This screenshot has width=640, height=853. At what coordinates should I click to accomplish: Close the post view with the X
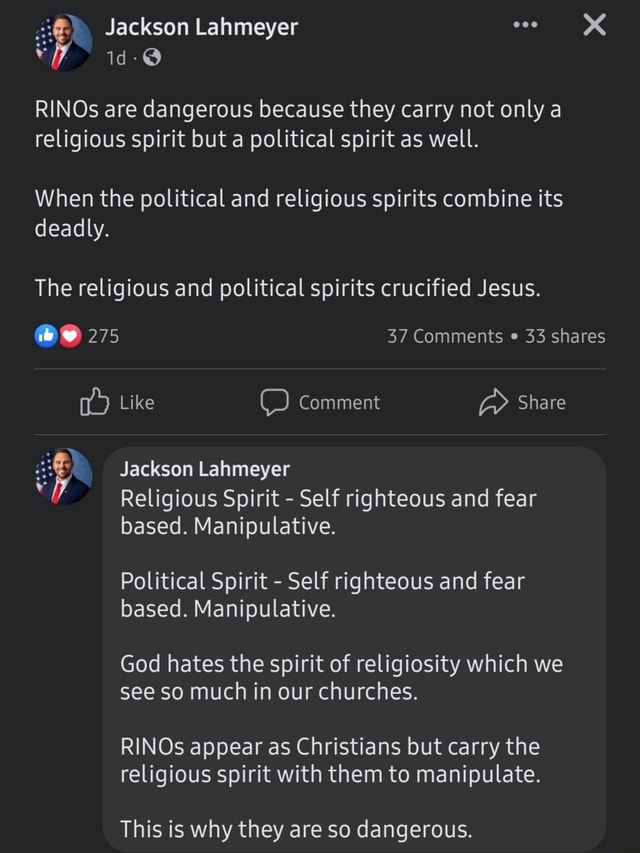(594, 27)
